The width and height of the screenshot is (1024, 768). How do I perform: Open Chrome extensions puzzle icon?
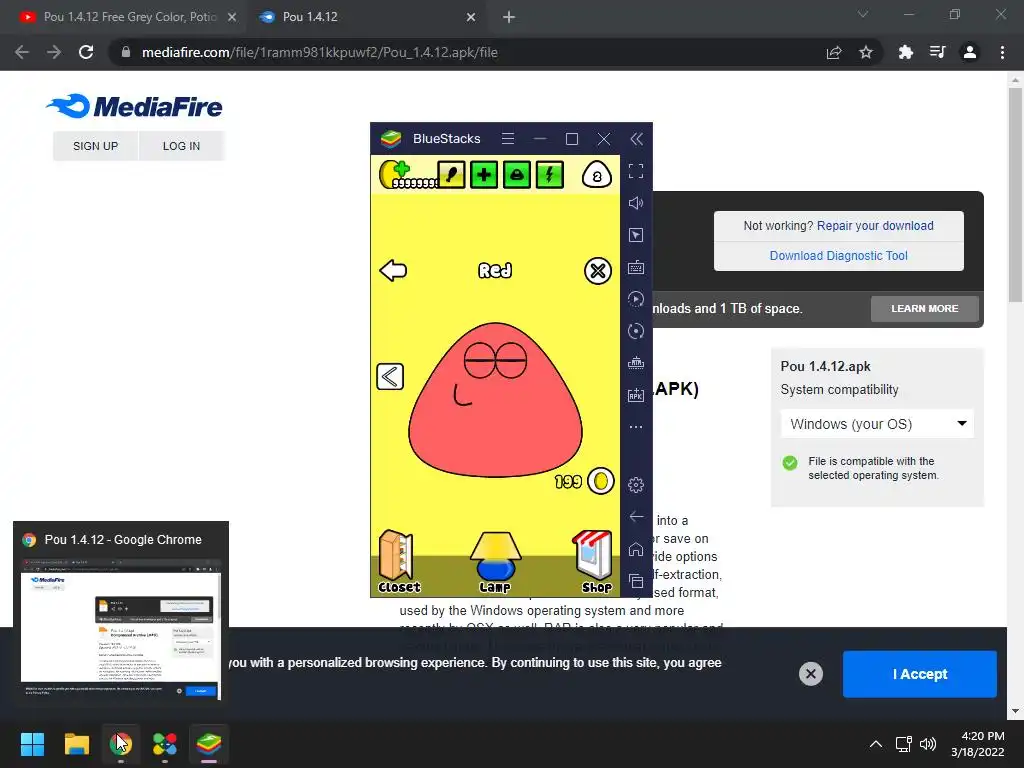pos(906,52)
